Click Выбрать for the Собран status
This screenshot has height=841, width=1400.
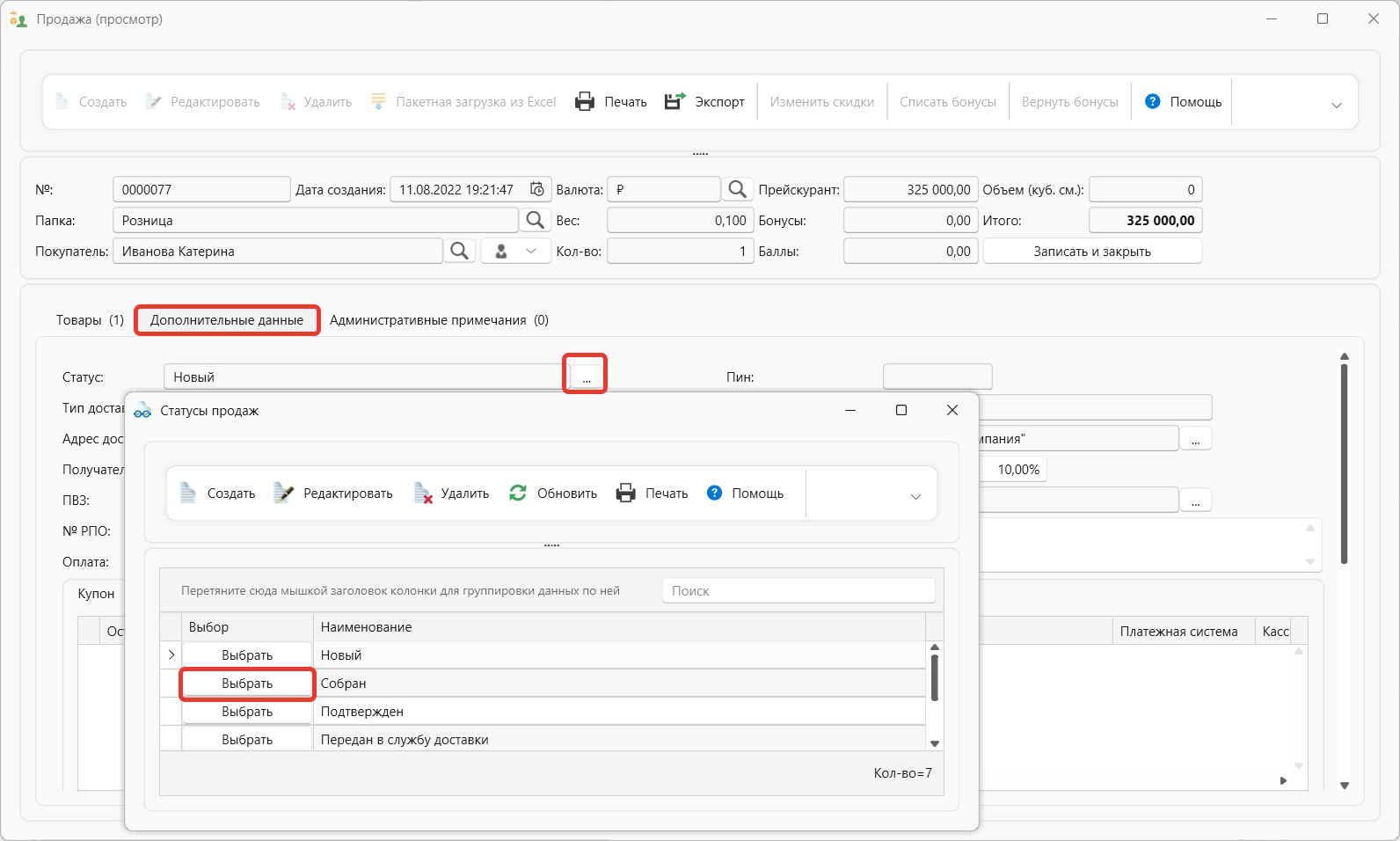[247, 684]
